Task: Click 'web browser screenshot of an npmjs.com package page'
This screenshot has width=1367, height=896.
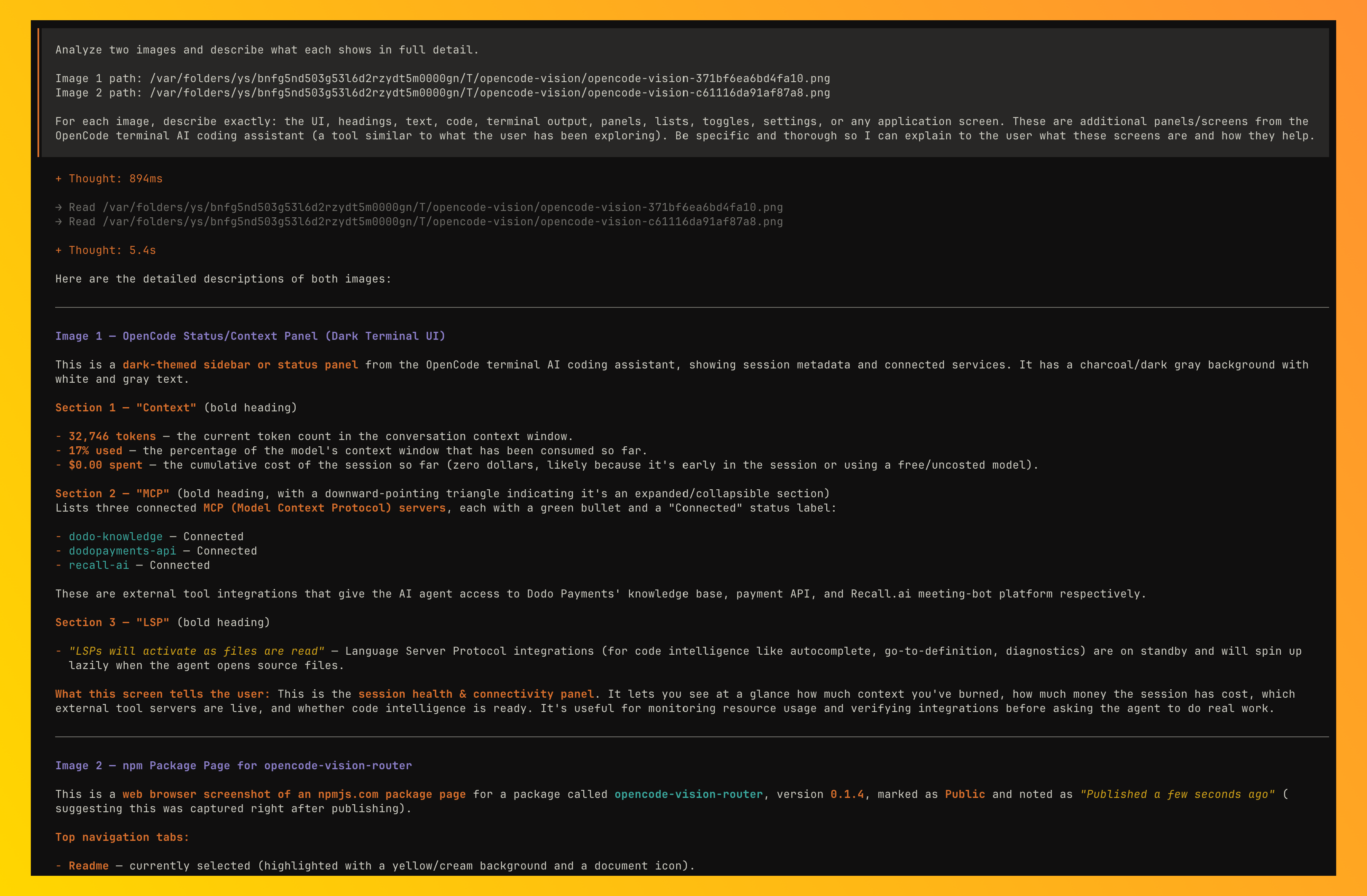Action: tap(294, 795)
